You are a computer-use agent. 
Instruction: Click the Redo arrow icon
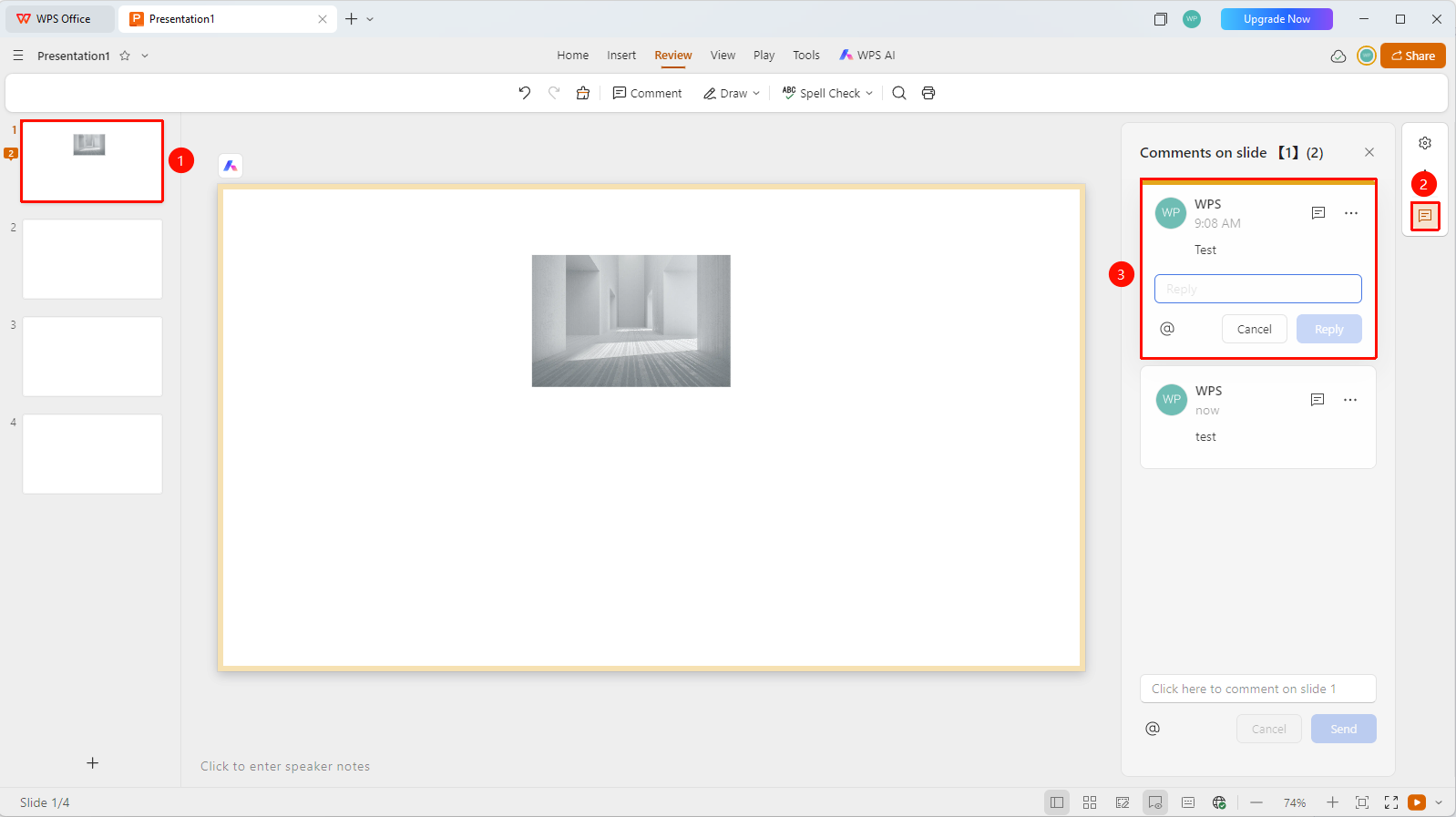(554, 93)
